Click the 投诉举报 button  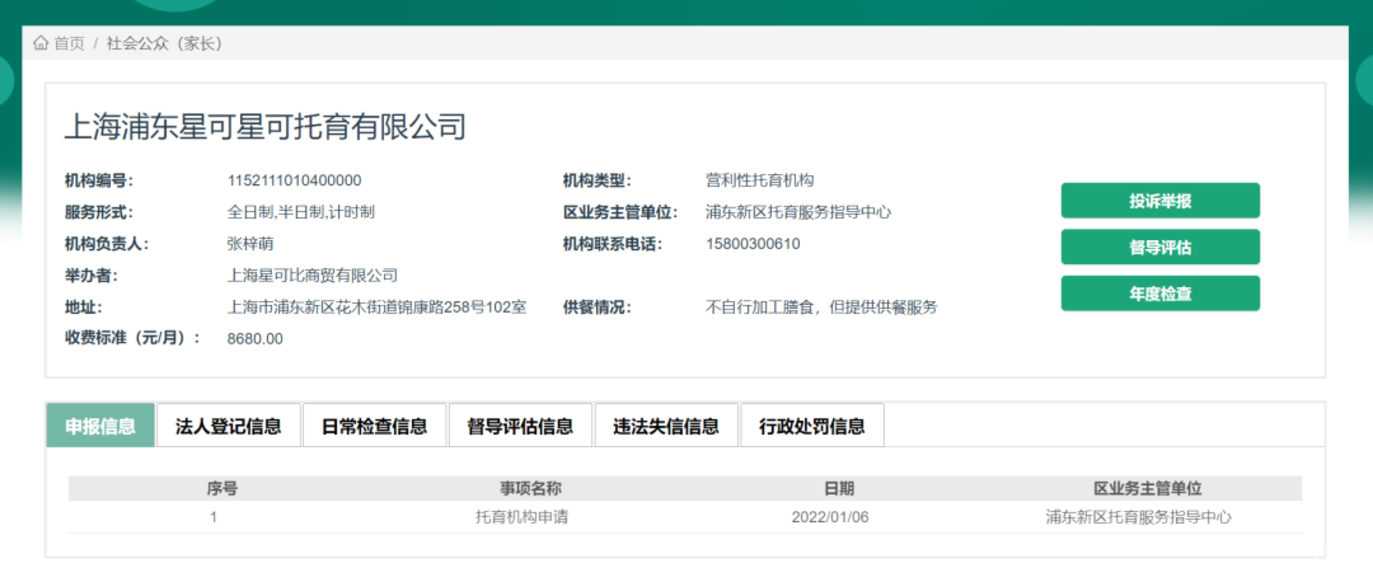point(1160,200)
